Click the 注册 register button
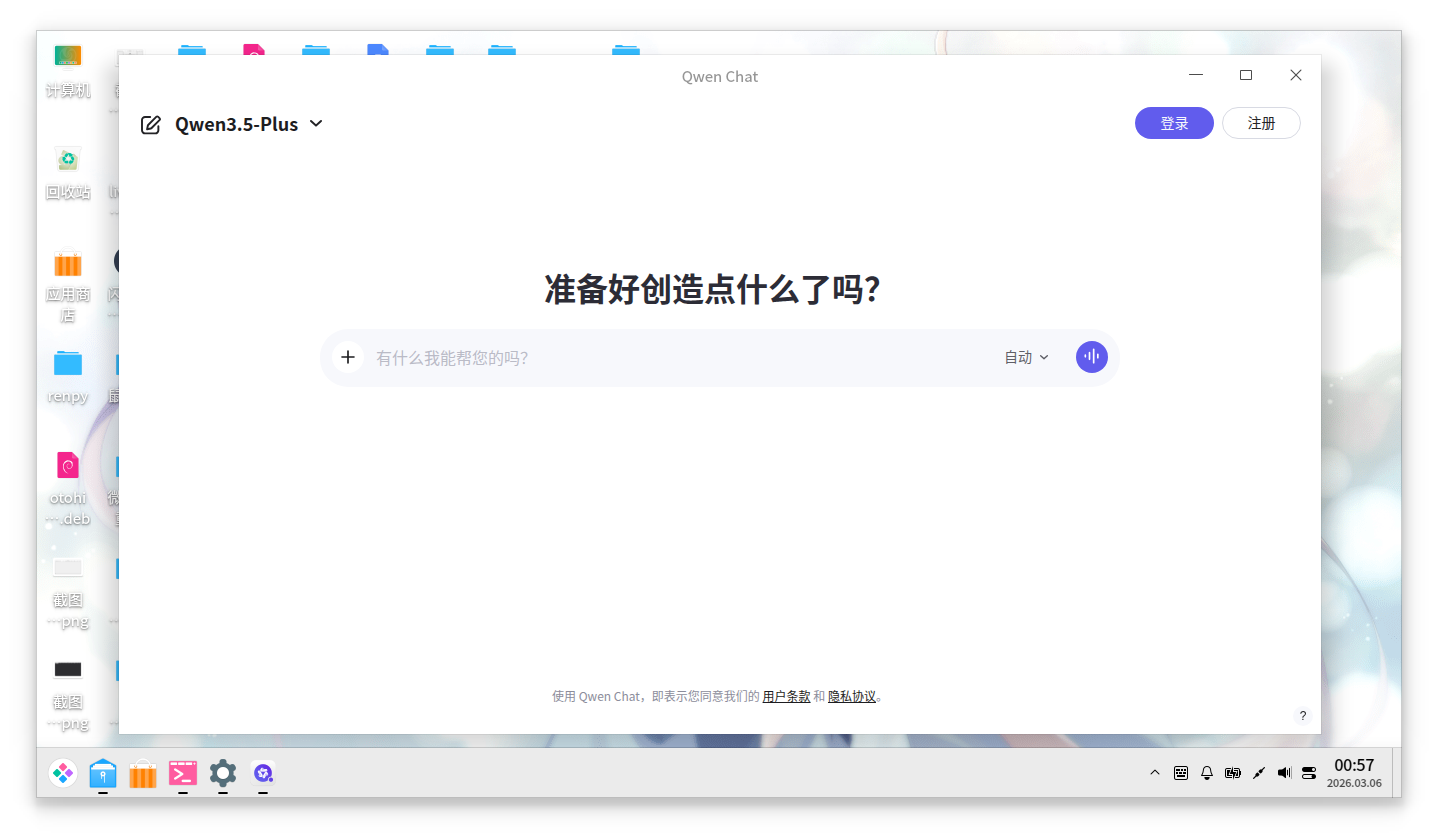Viewport: 1438px width, 840px height. coord(1261,123)
